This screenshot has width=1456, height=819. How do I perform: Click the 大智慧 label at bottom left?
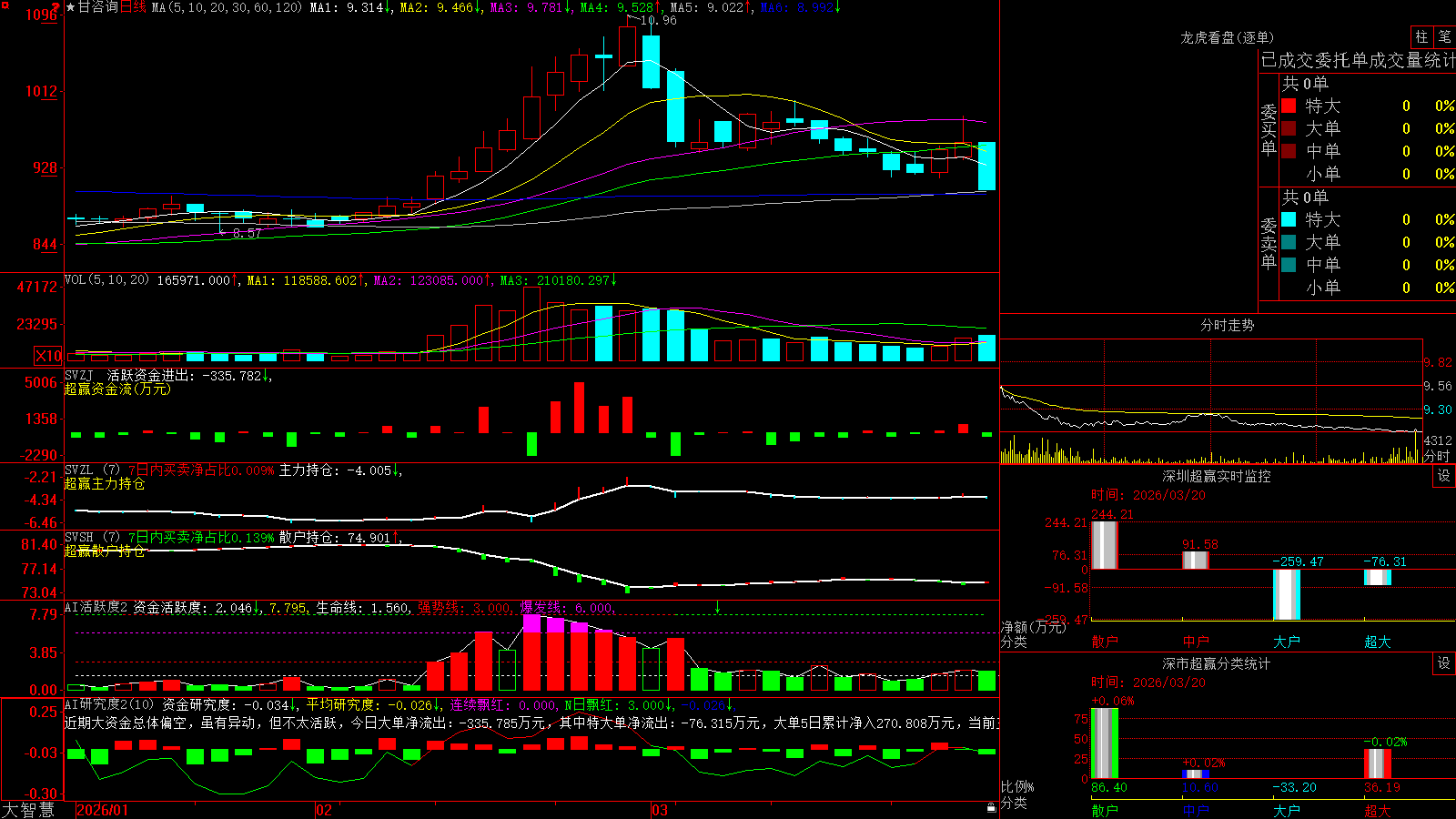(28, 810)
